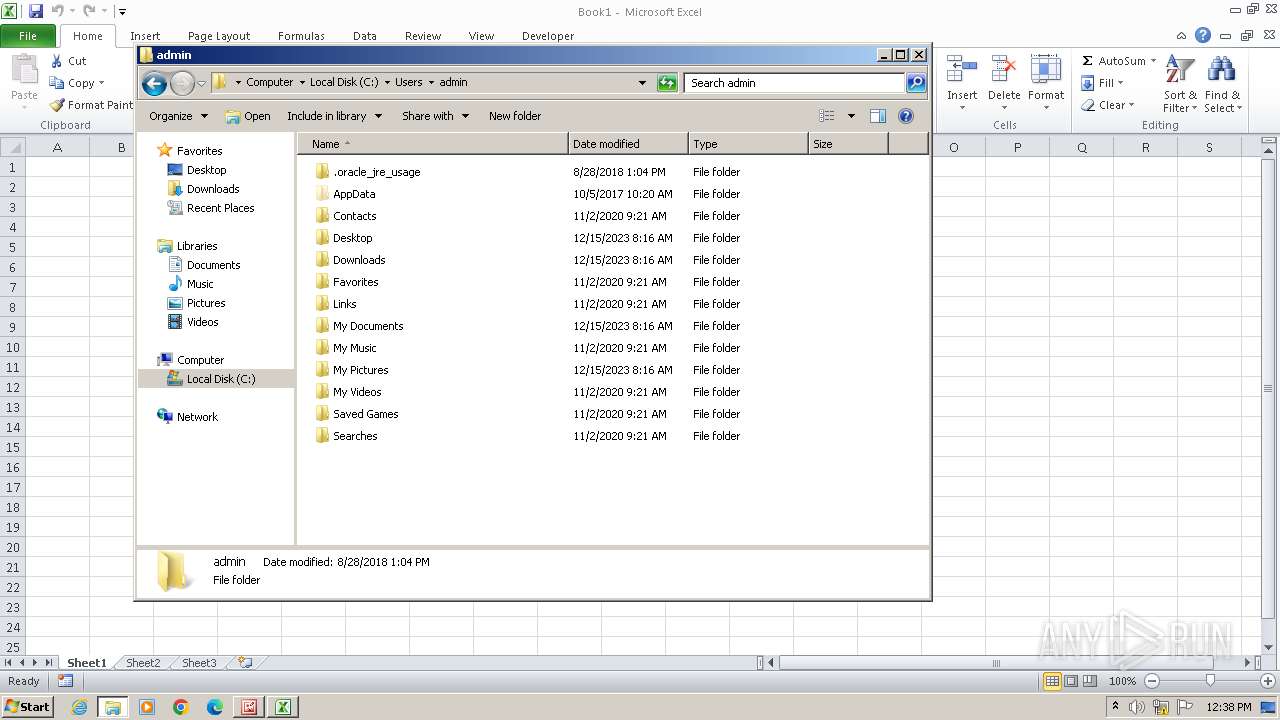
Task: Open the Organize dropdown menu
Action: [x=178, y=116]
